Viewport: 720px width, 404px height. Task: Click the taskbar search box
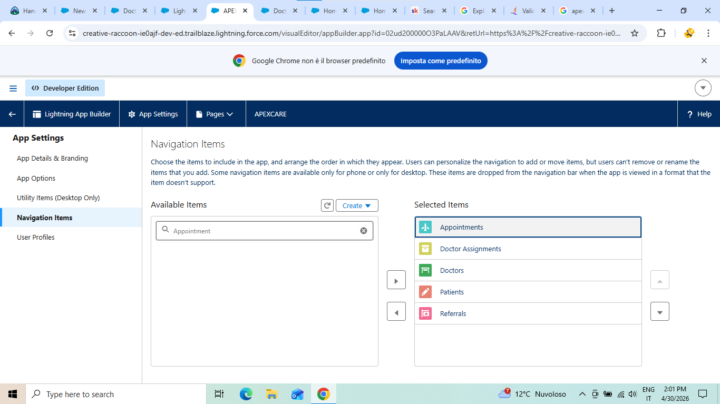pyautogui.click(x=116, y=394)
